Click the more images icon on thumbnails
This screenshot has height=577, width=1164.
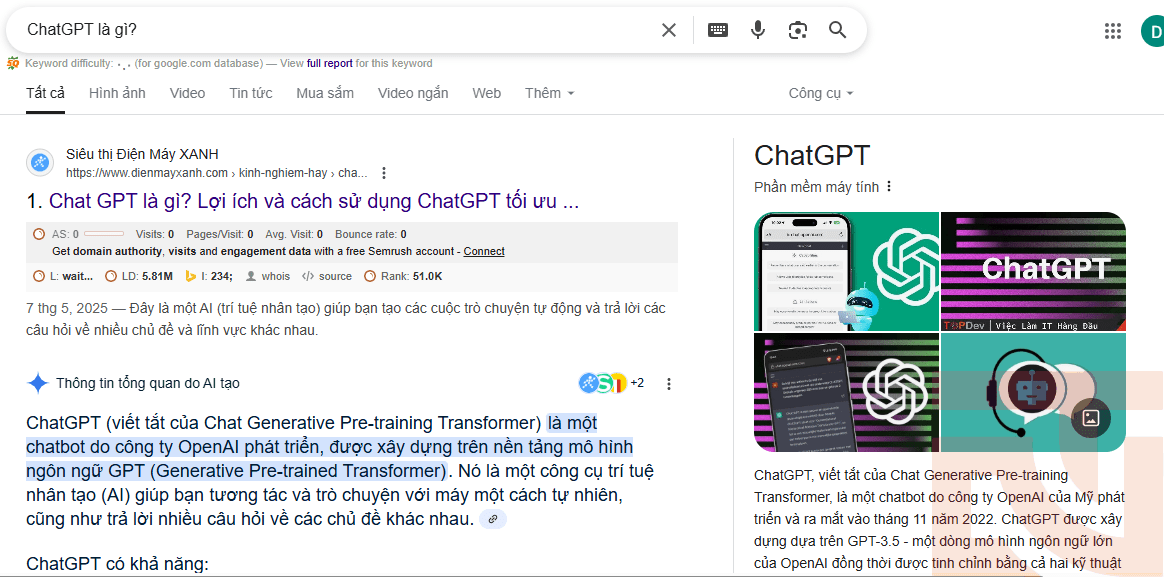click(1091, 417)
